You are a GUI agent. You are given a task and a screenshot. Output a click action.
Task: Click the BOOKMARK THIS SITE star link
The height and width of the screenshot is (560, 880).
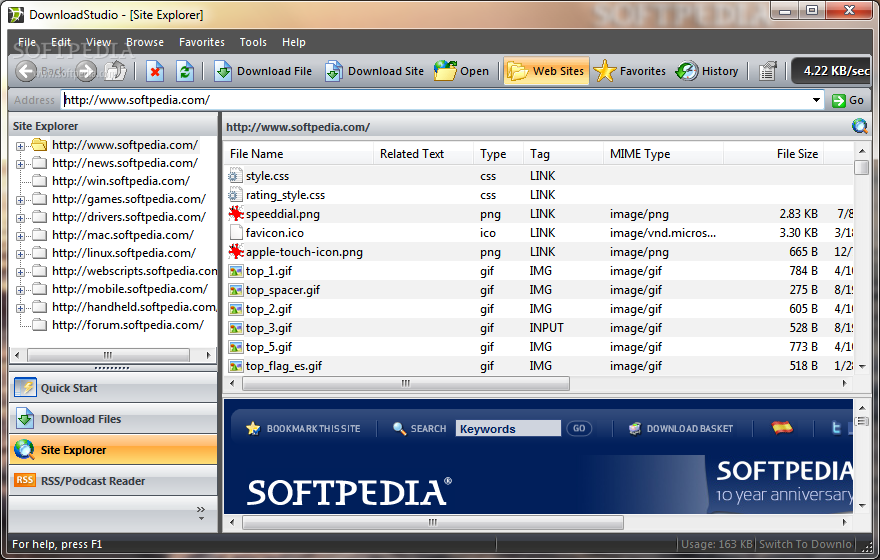(x=303, y=428)
